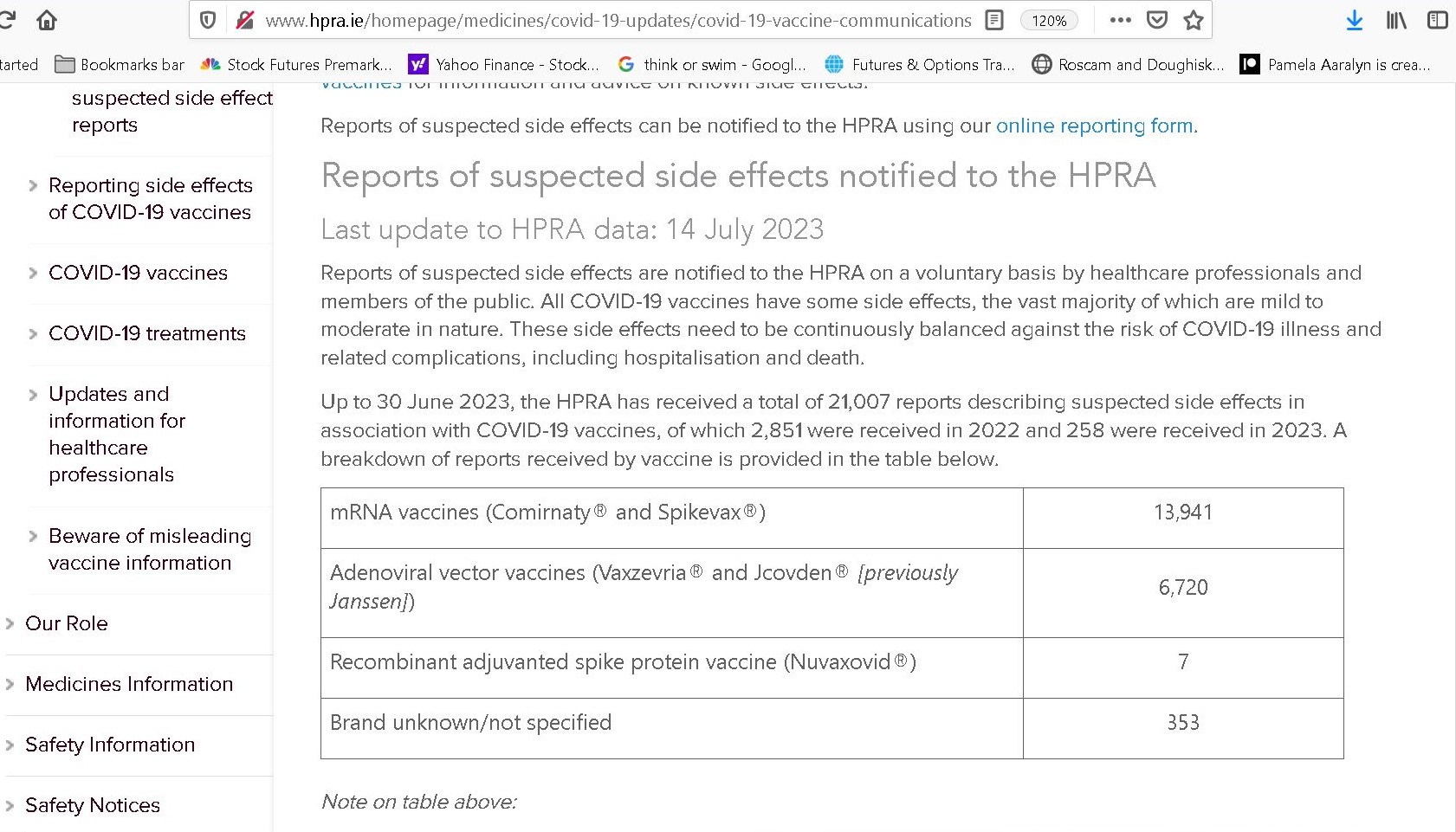Open the Downloads panel arrow
Image resolution: width=1456 pixels, height=832 pixels.
tap(1355, 20)
